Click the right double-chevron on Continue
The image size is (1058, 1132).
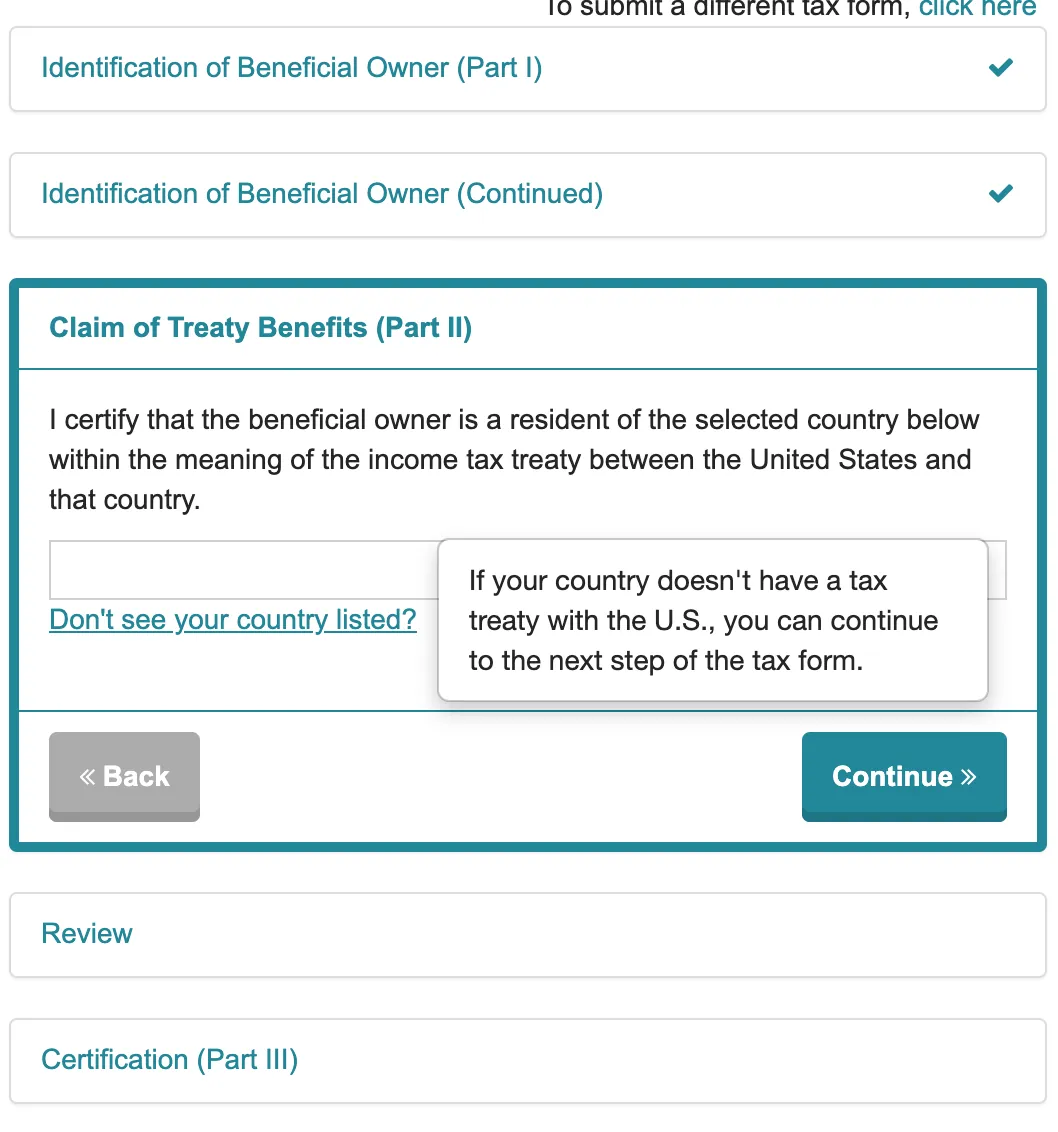click(x=967, y=777)
